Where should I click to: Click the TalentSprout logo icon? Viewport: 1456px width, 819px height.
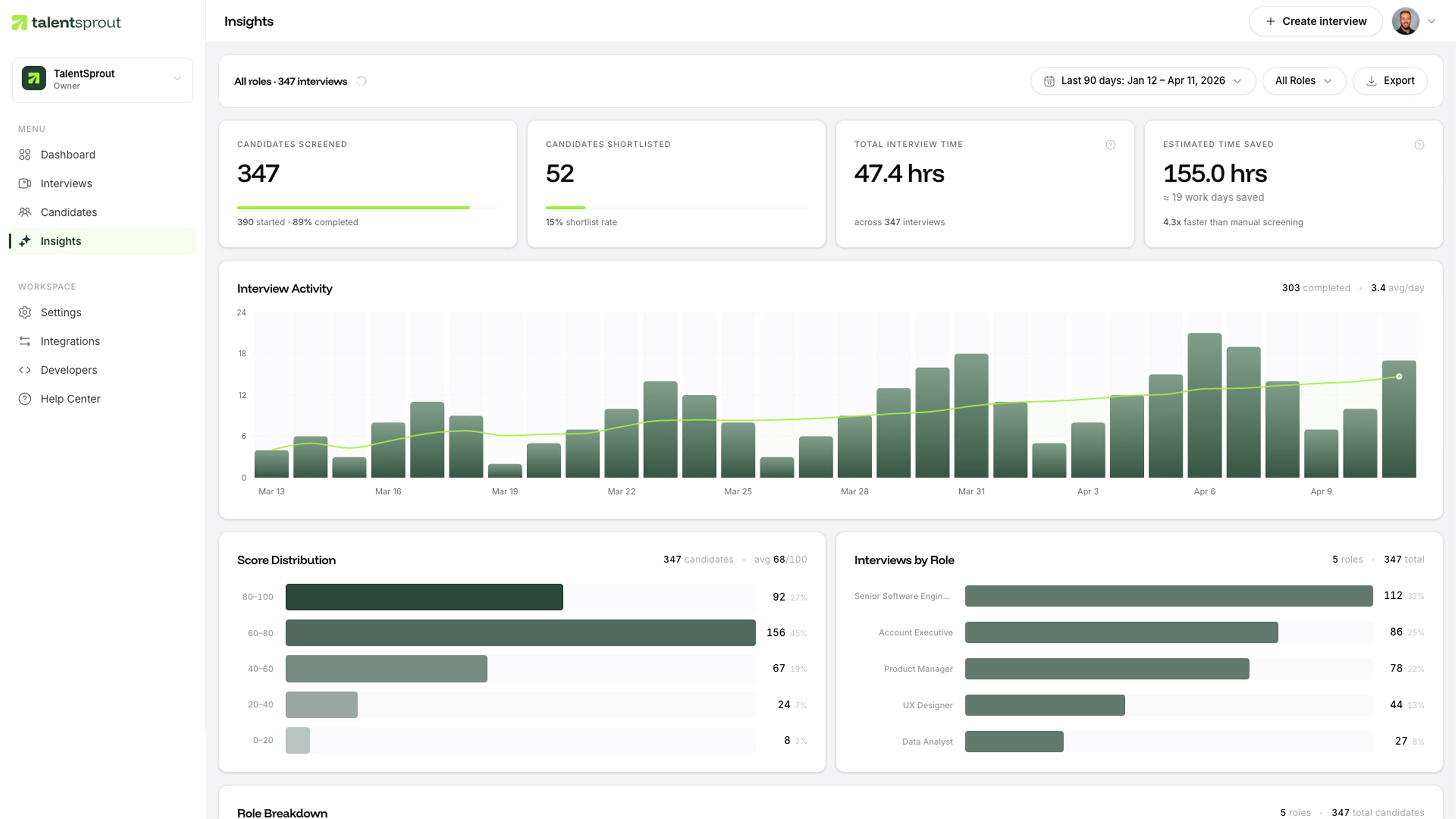pos(20,23)
